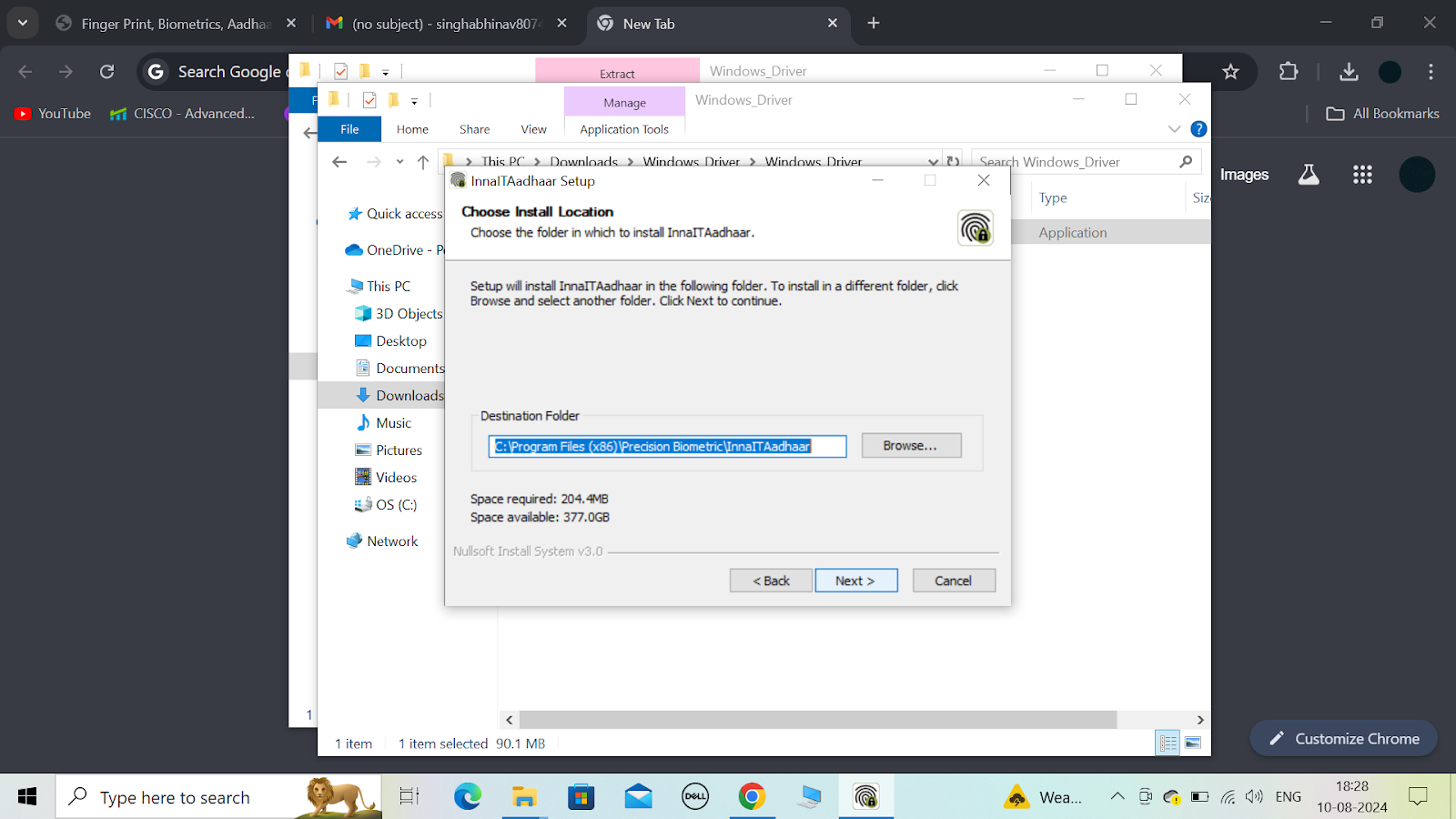
Task: Open YouTube bookmark
Action: [53, 114]
